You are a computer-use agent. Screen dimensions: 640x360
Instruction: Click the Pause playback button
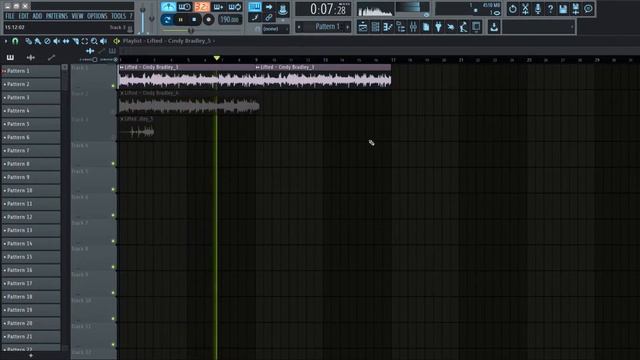(x=181, y=20)
